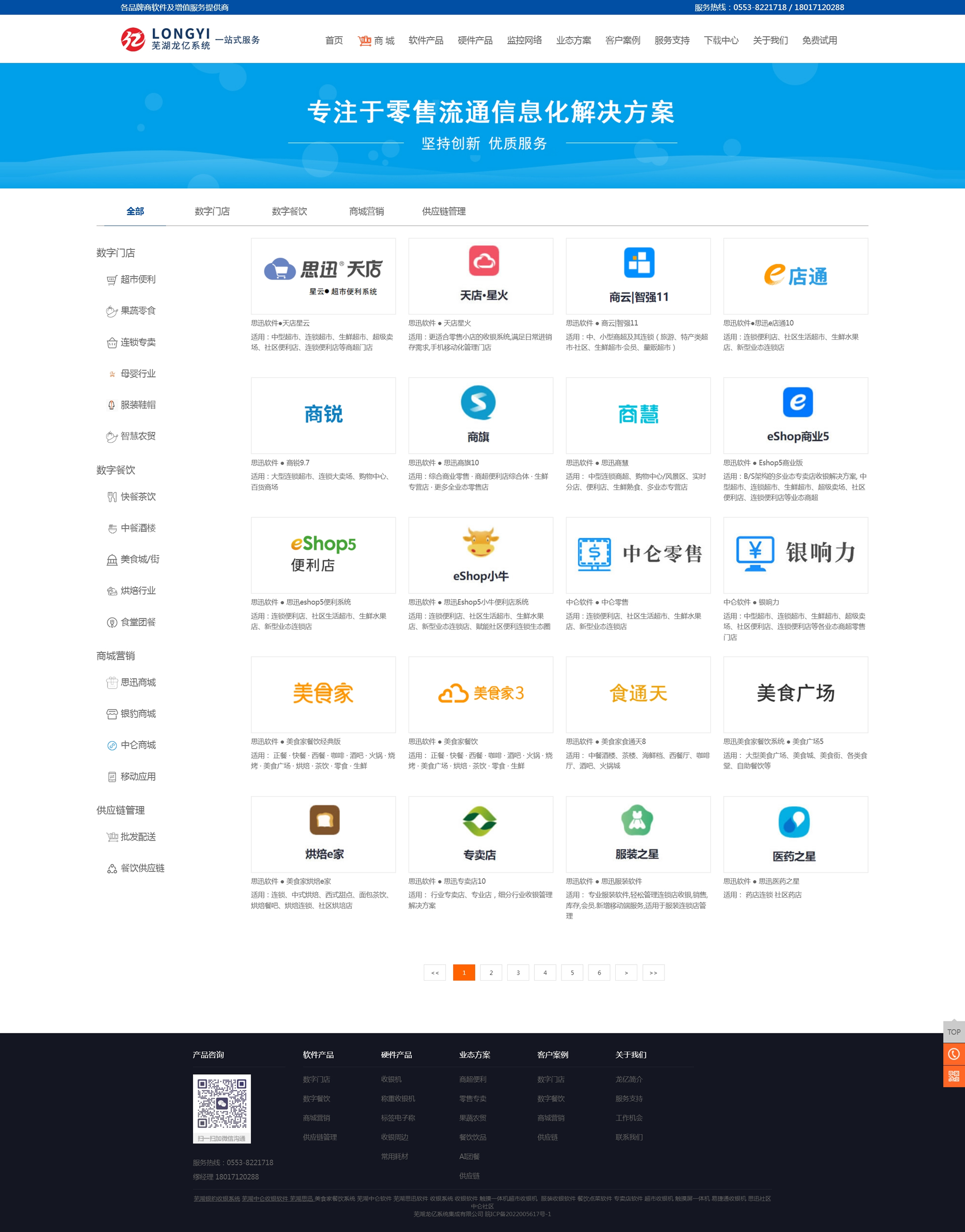
Task: Click the 服装鞋帽 sidebar icon
Action: 112,405
